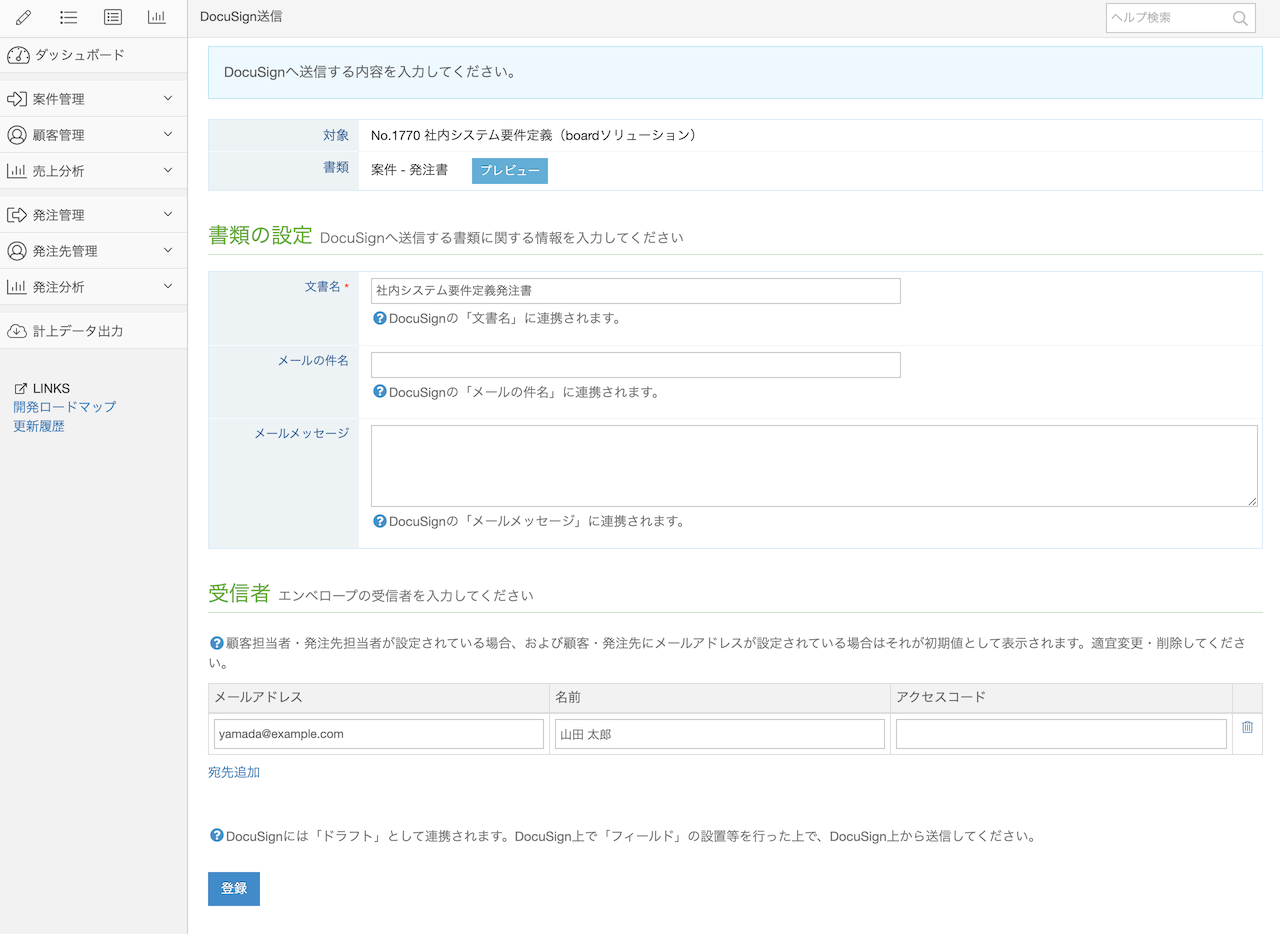1280x934 pixels.
Task: Click the LINKS external link icon
Action: click(20, 388)
